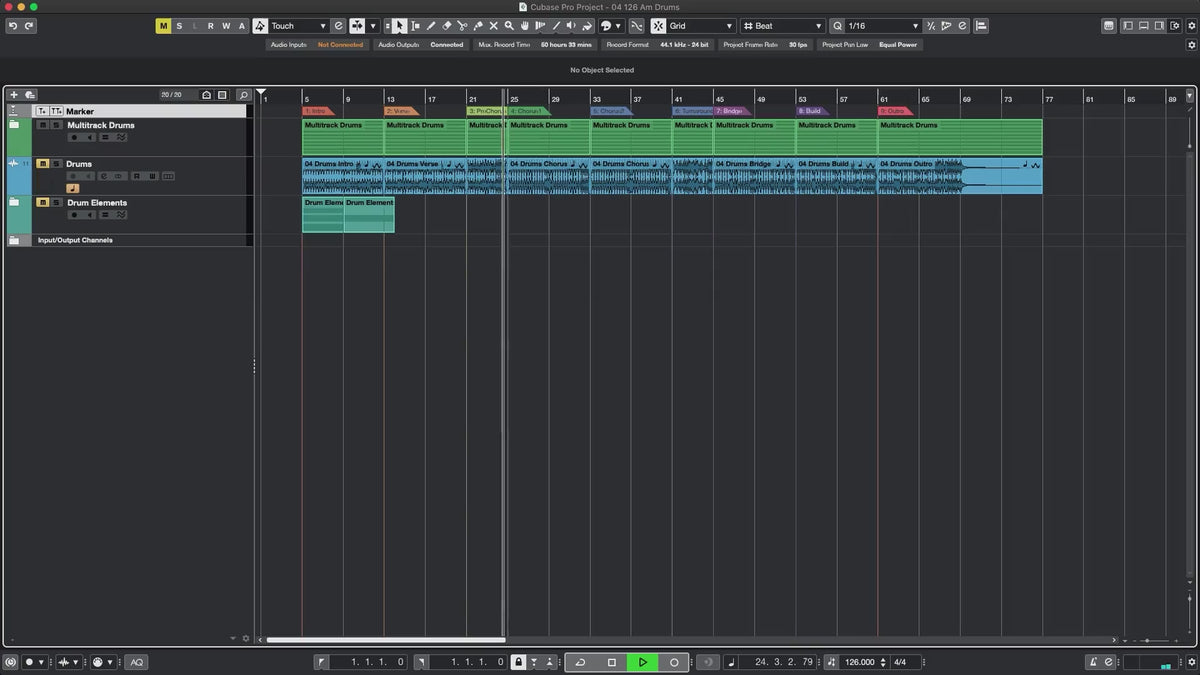Open the Touch automation mode dropdown

[x=298, y=26]
